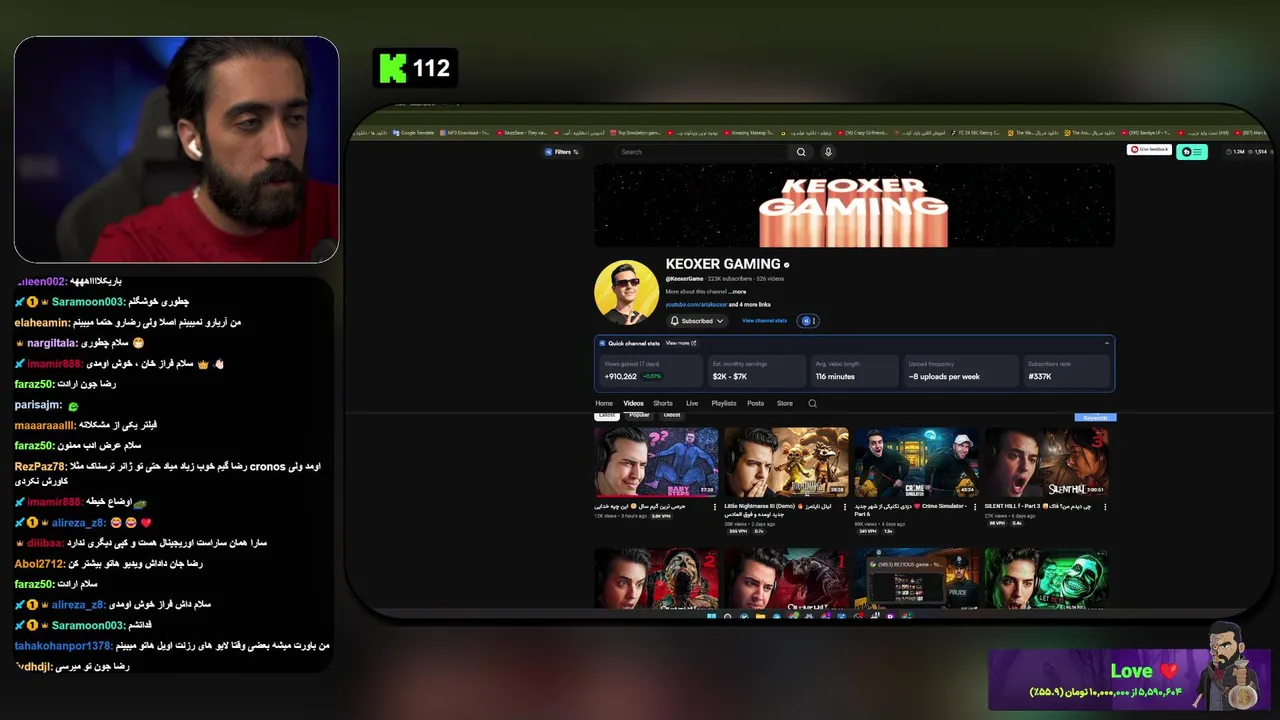This screenshot has height=720, width=1280.
Task: Click the YouTube search input field
Action: (x=704, y=152)
